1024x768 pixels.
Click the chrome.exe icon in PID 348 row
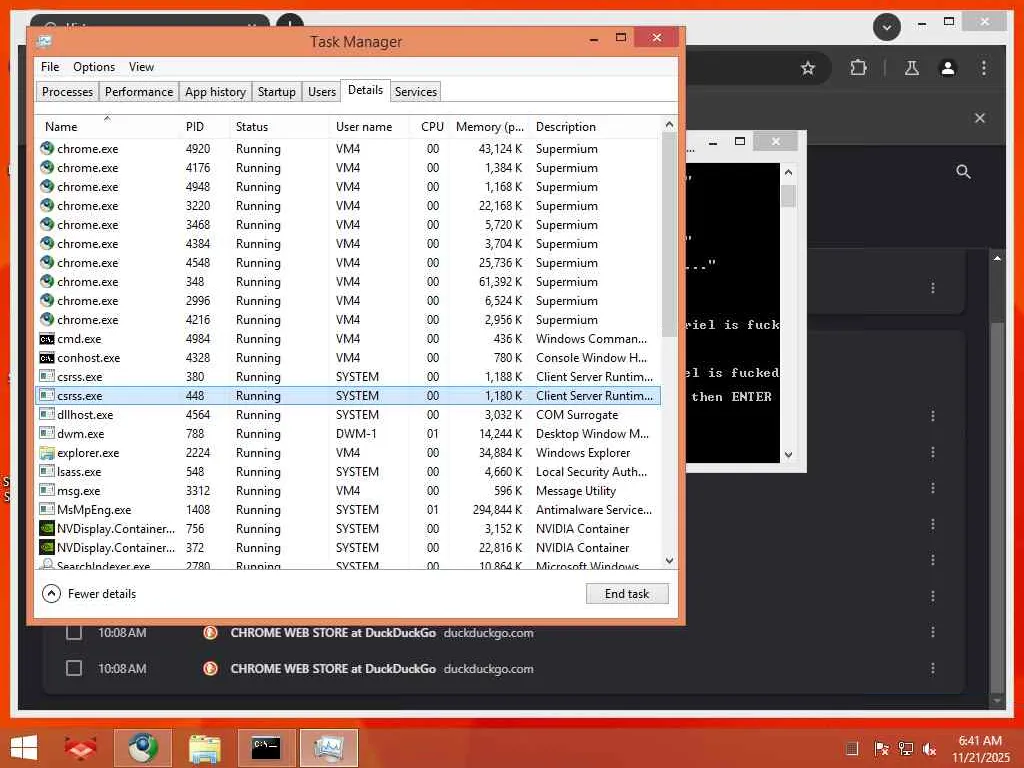(x=47, y=281)
